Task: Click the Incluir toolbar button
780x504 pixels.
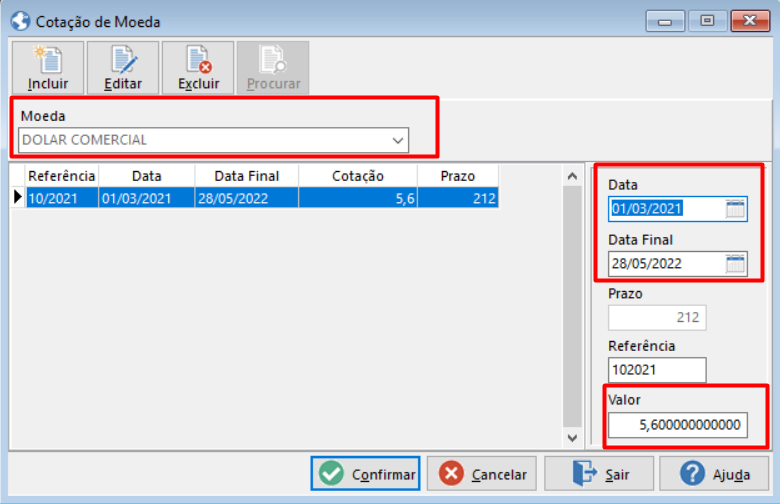Action: tap(48, 68)
